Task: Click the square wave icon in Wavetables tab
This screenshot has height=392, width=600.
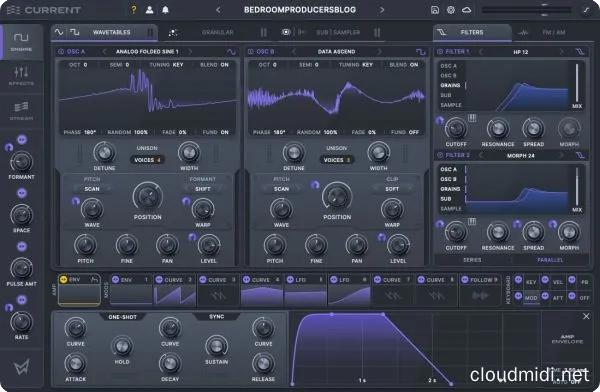Action: click(75, 32)
